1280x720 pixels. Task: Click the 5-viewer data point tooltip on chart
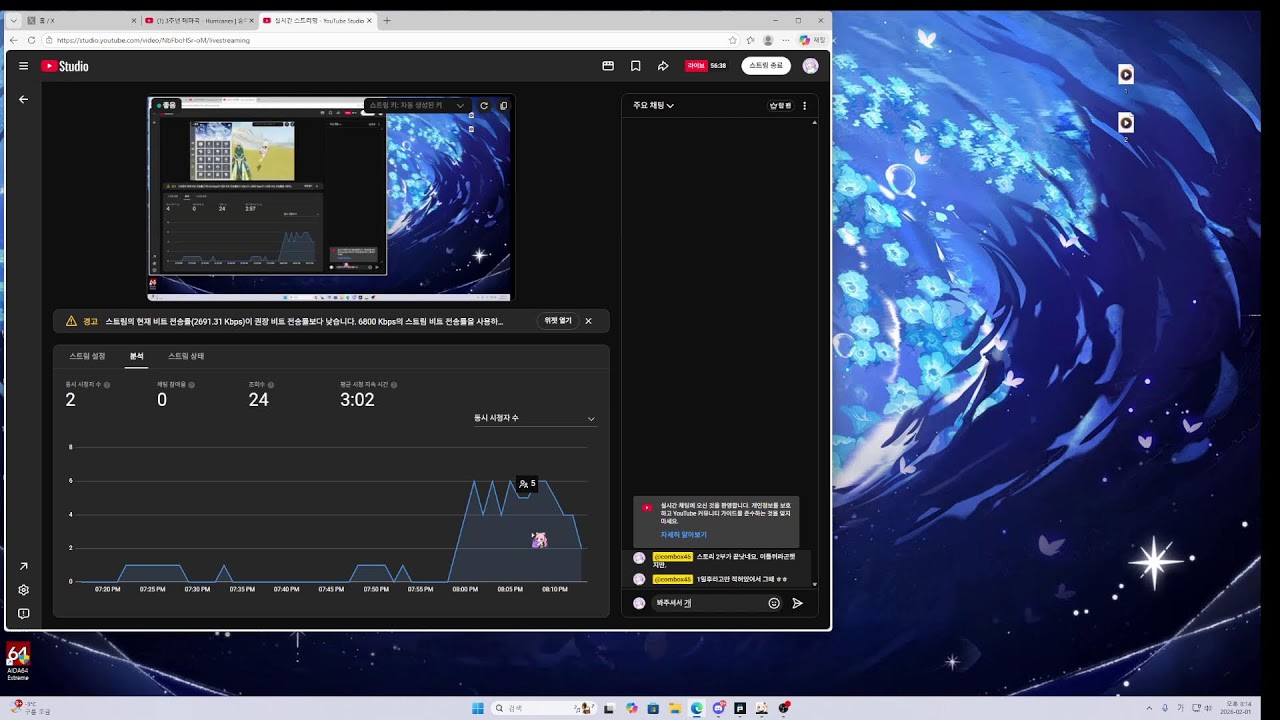pos(527,484)
